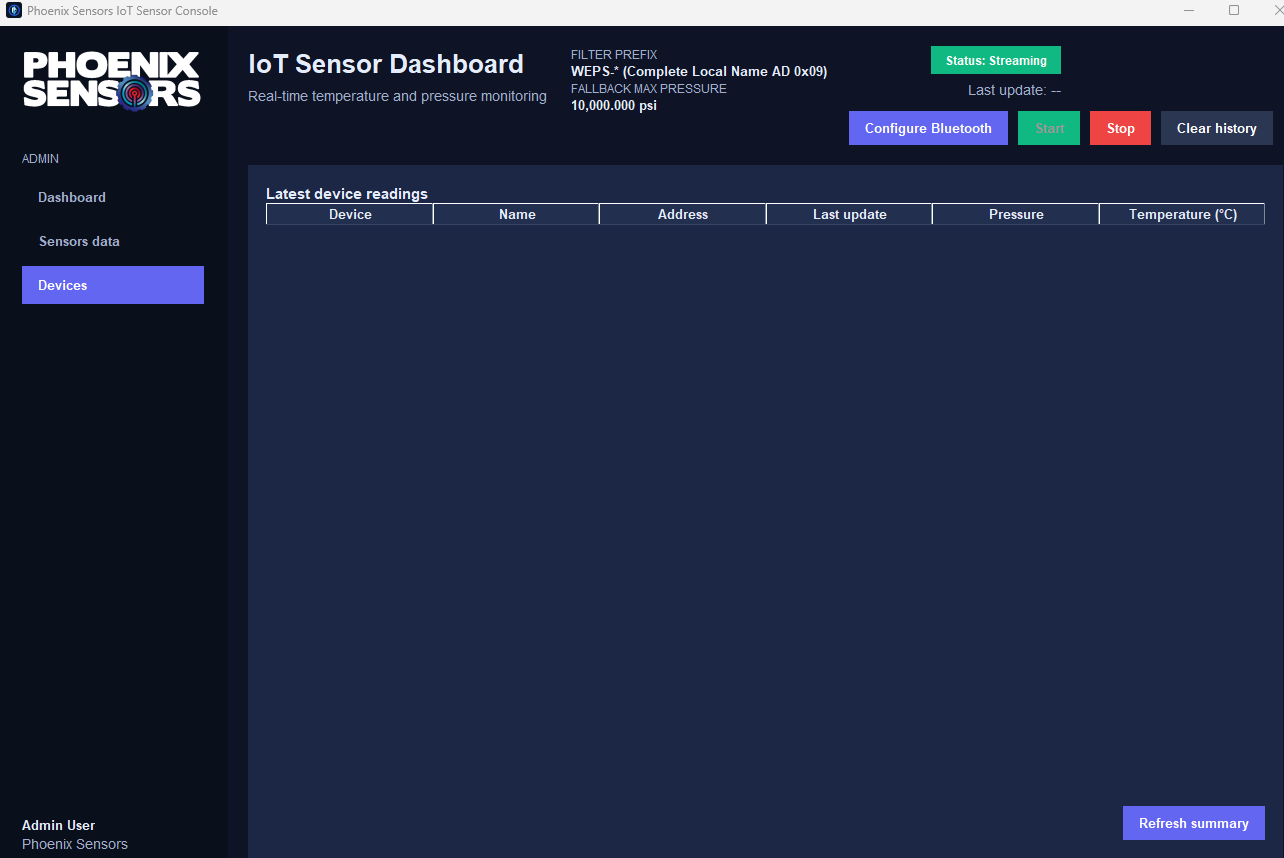Screen dimensions: 1284x858
Task: Minimize the Phoenix Sensors console window
Action: (x=1189, y=11)
